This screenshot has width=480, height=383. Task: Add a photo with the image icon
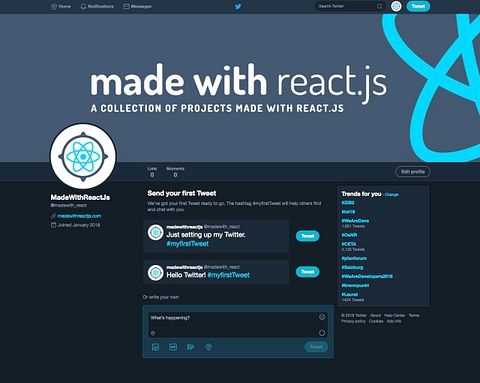click(155, 347)
